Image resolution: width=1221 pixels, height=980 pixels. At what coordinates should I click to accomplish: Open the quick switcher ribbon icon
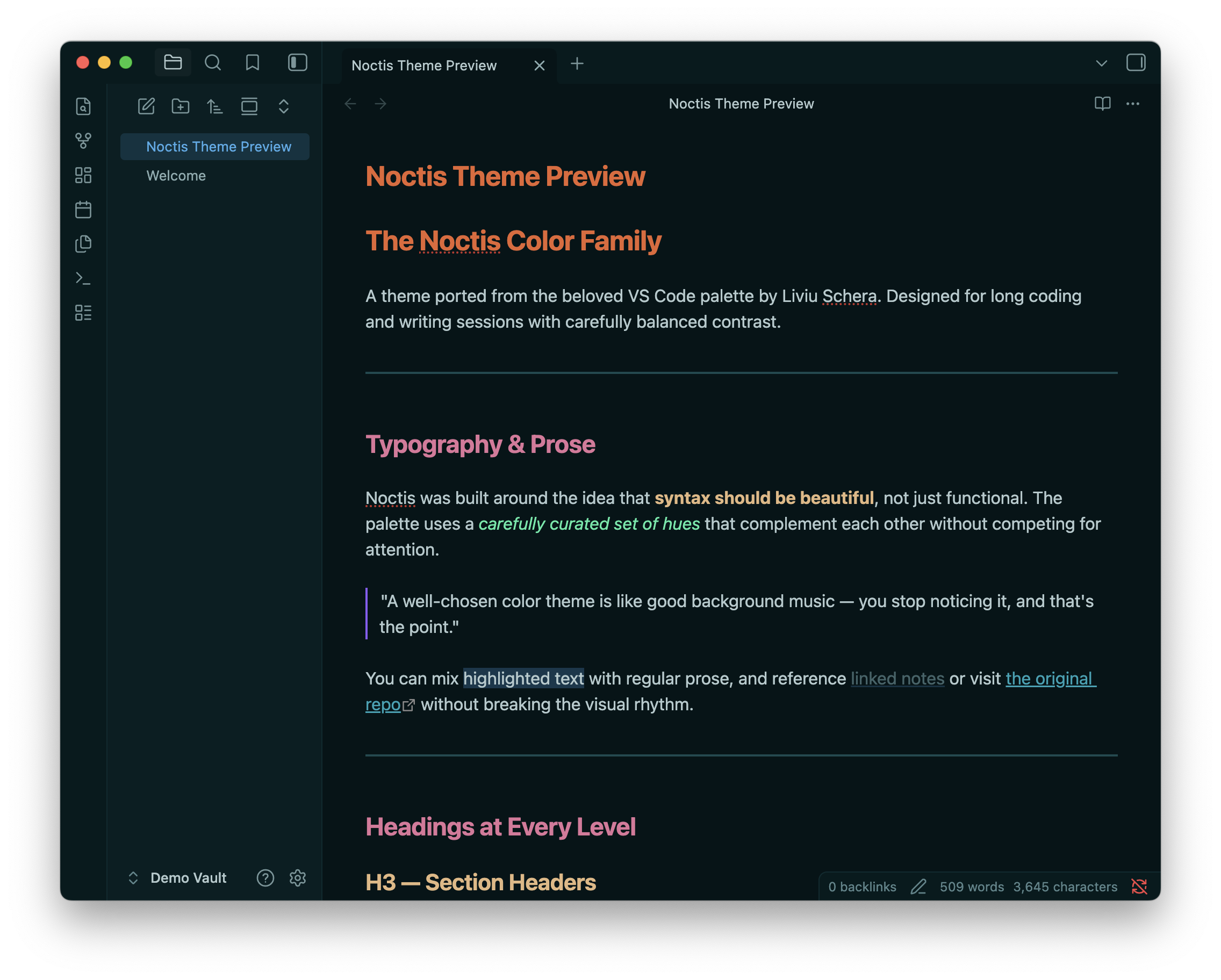point(83,106)
